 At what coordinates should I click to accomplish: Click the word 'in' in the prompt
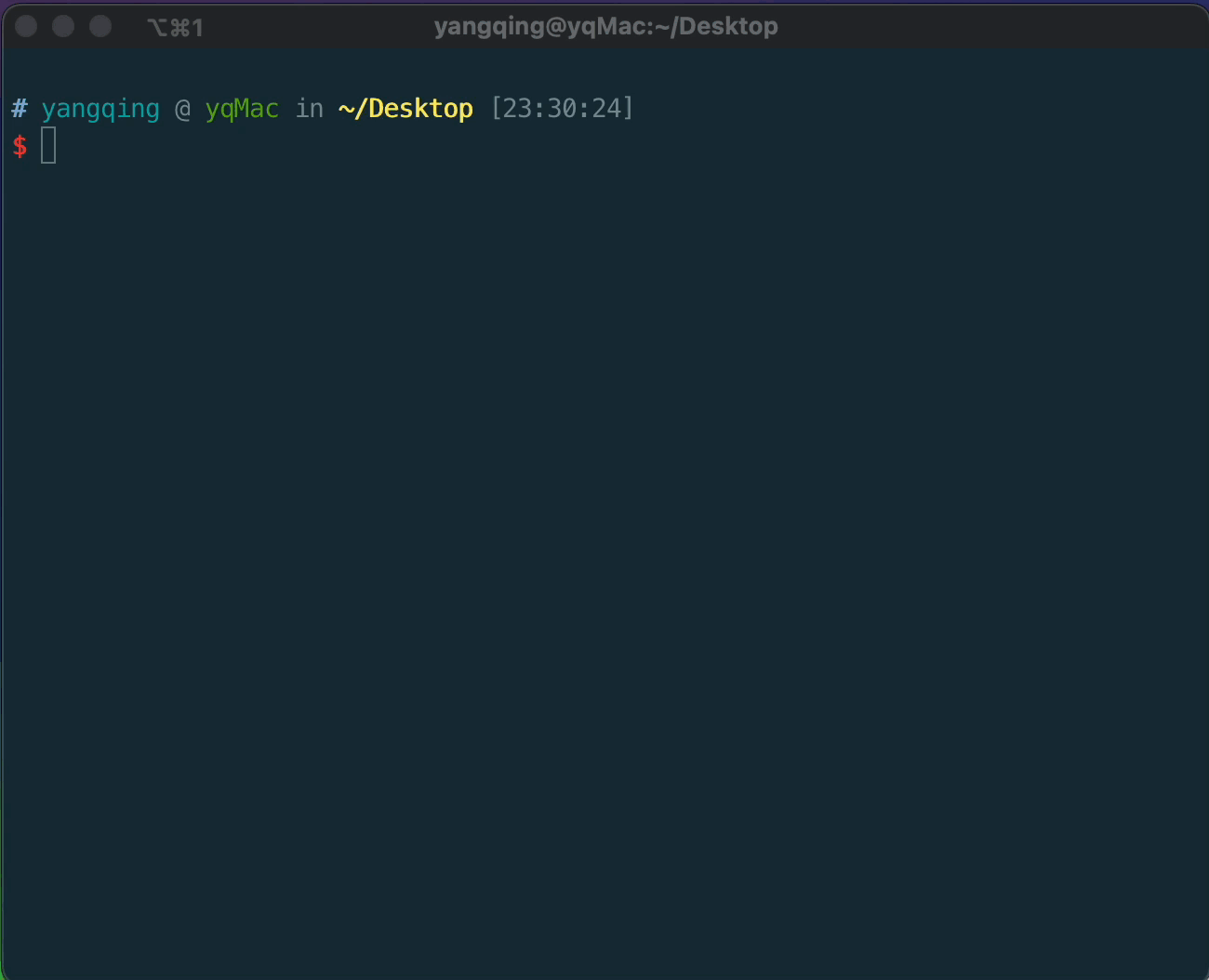coord(310,109)
